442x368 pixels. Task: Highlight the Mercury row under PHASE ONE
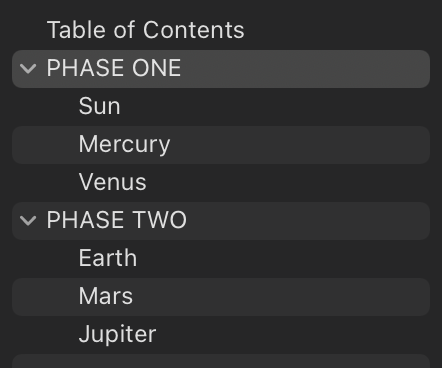tap(221, 145)
